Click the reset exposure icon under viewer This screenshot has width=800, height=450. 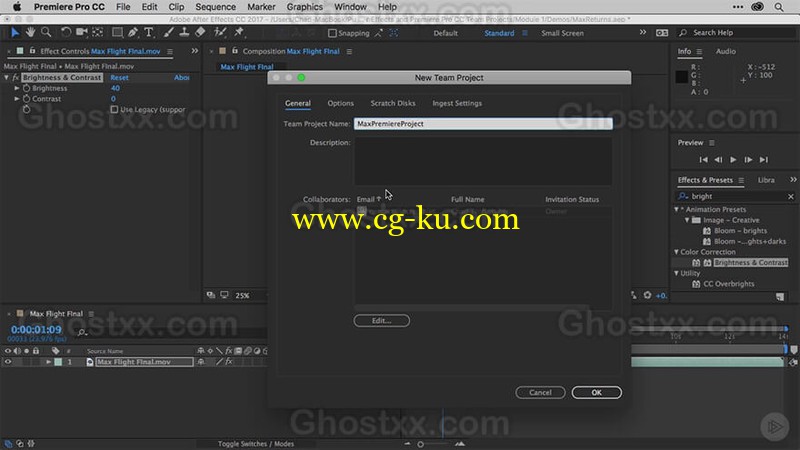[x=647, y=295]
